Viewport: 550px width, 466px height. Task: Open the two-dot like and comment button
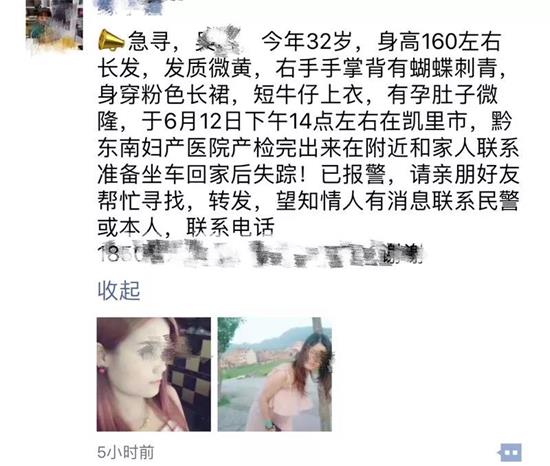click(x=510, y=453)
